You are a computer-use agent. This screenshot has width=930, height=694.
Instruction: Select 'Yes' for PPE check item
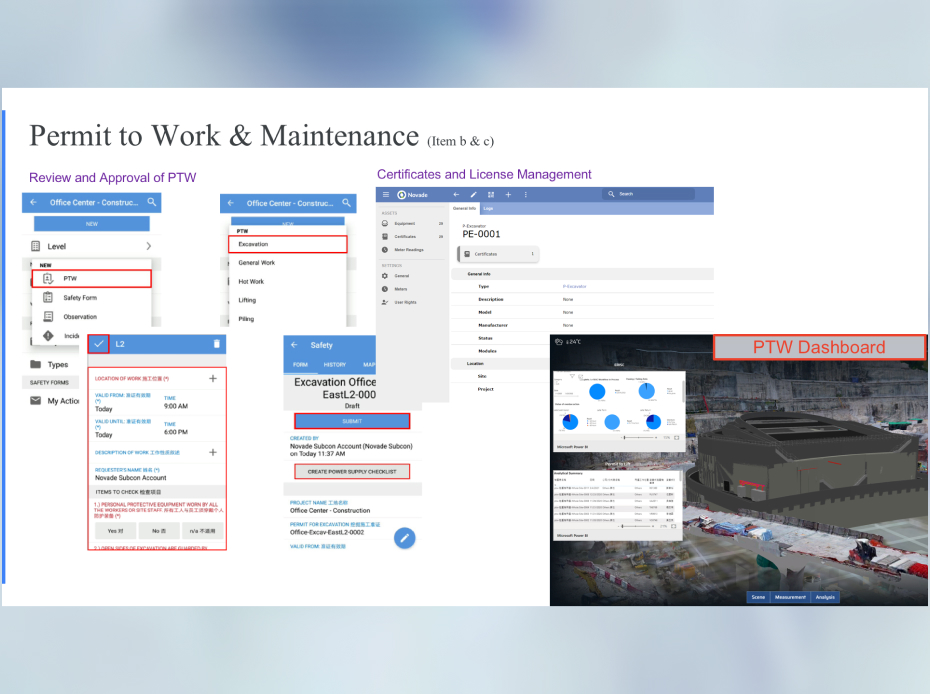114,531
